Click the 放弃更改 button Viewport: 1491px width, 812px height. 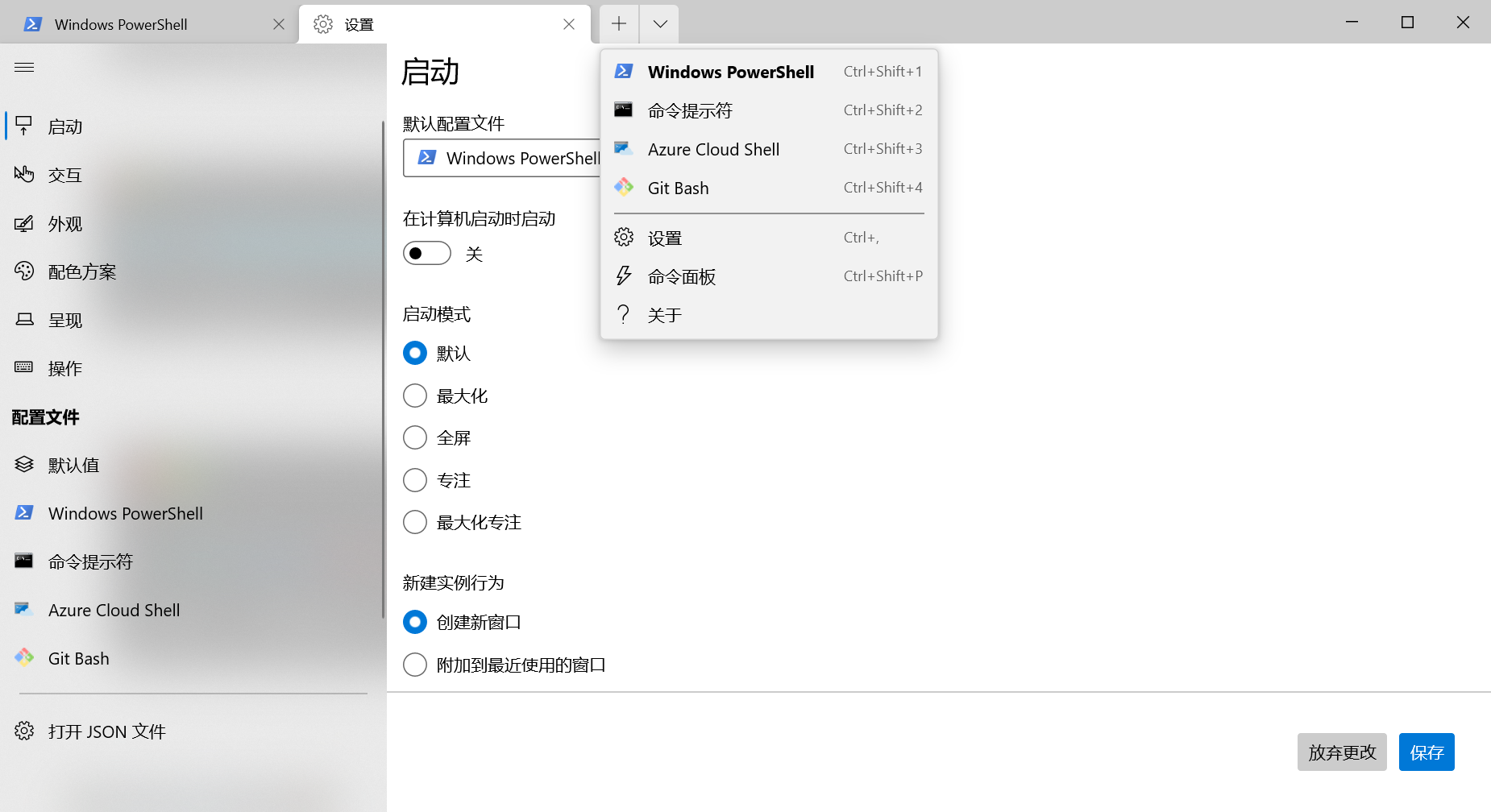(1342, 752)
